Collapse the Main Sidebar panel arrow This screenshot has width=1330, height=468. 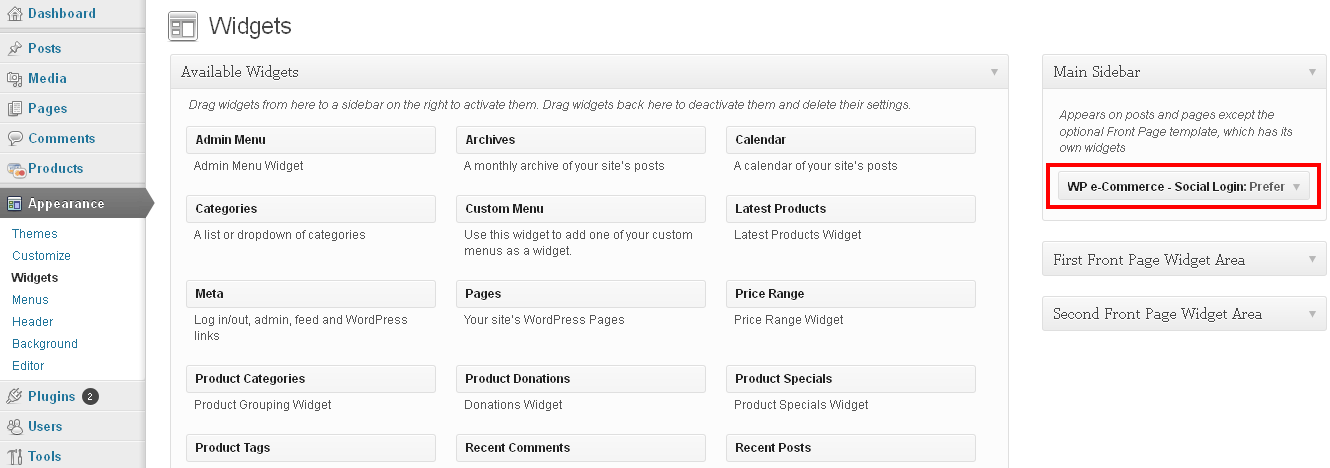(x=1312, y=72)
